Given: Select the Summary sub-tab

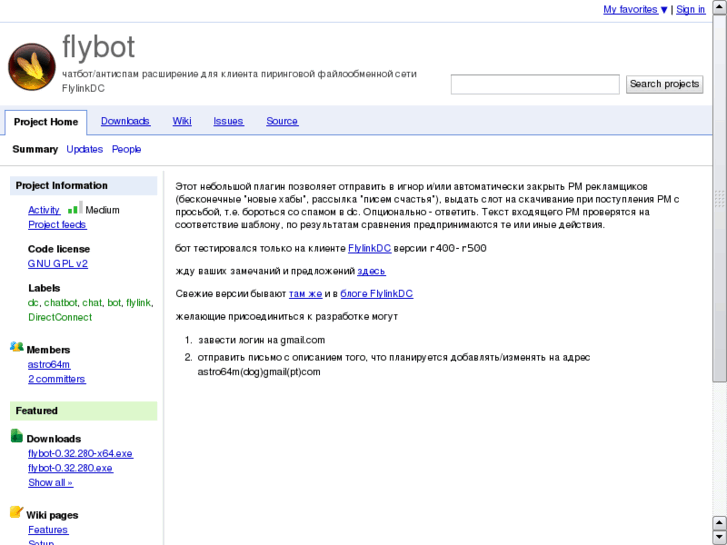Looking at the screenshot, I should tap(35, 149).
